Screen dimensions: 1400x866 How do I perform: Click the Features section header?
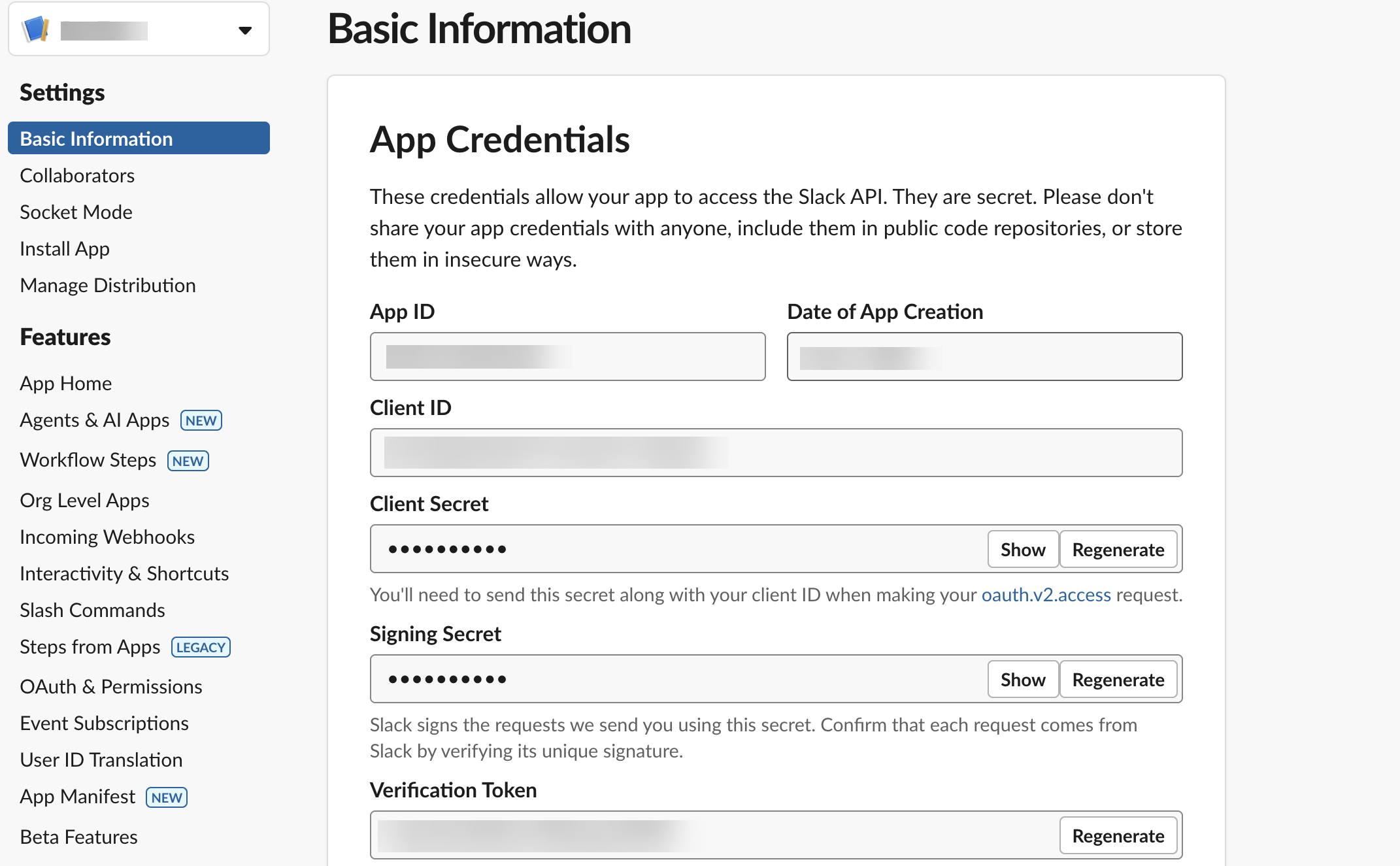pyautogui.click(x=65, y=337)
